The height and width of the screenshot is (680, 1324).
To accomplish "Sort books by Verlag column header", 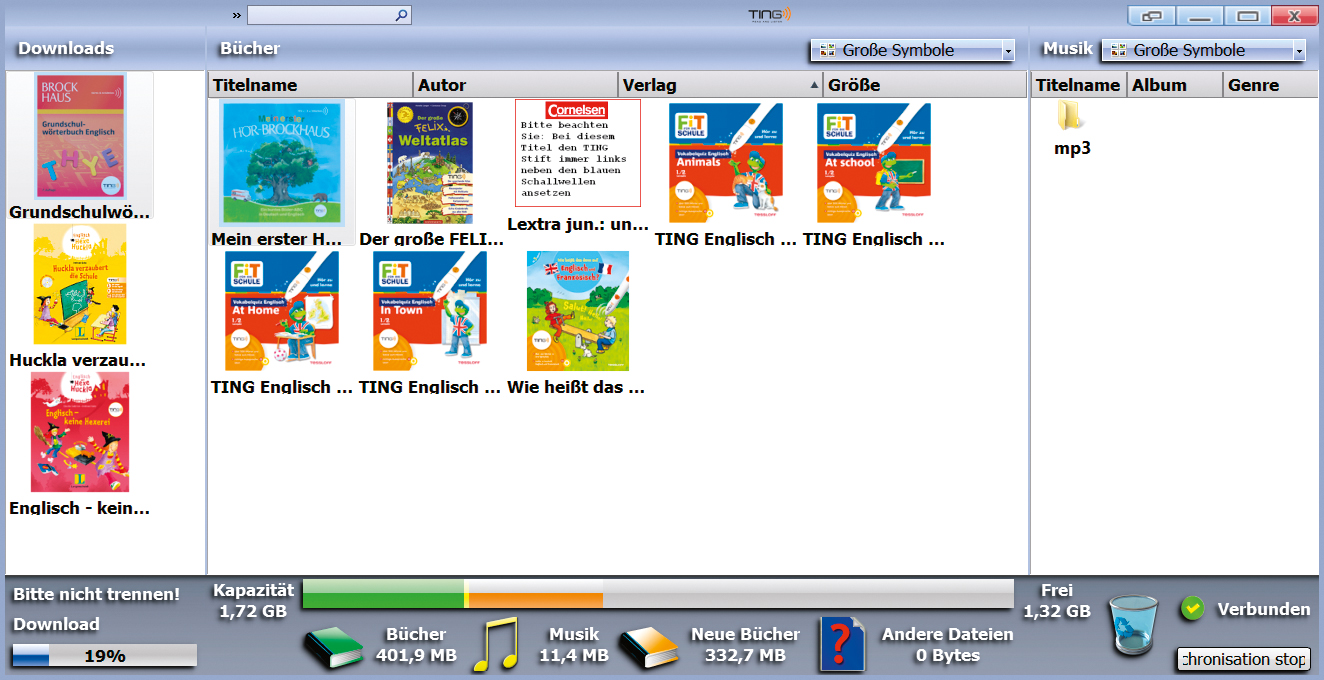I will [x=720, y=85].
